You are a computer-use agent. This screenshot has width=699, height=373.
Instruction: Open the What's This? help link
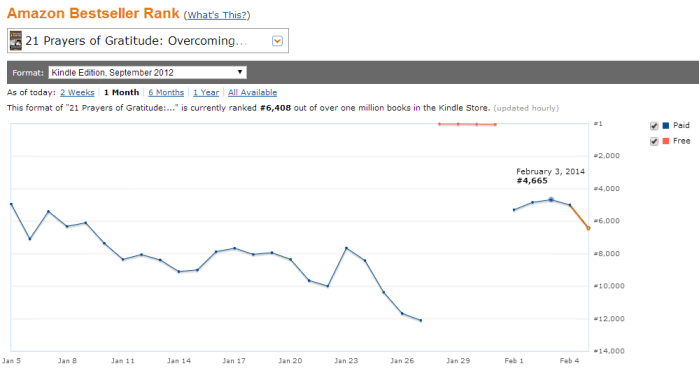coord(217,15)
